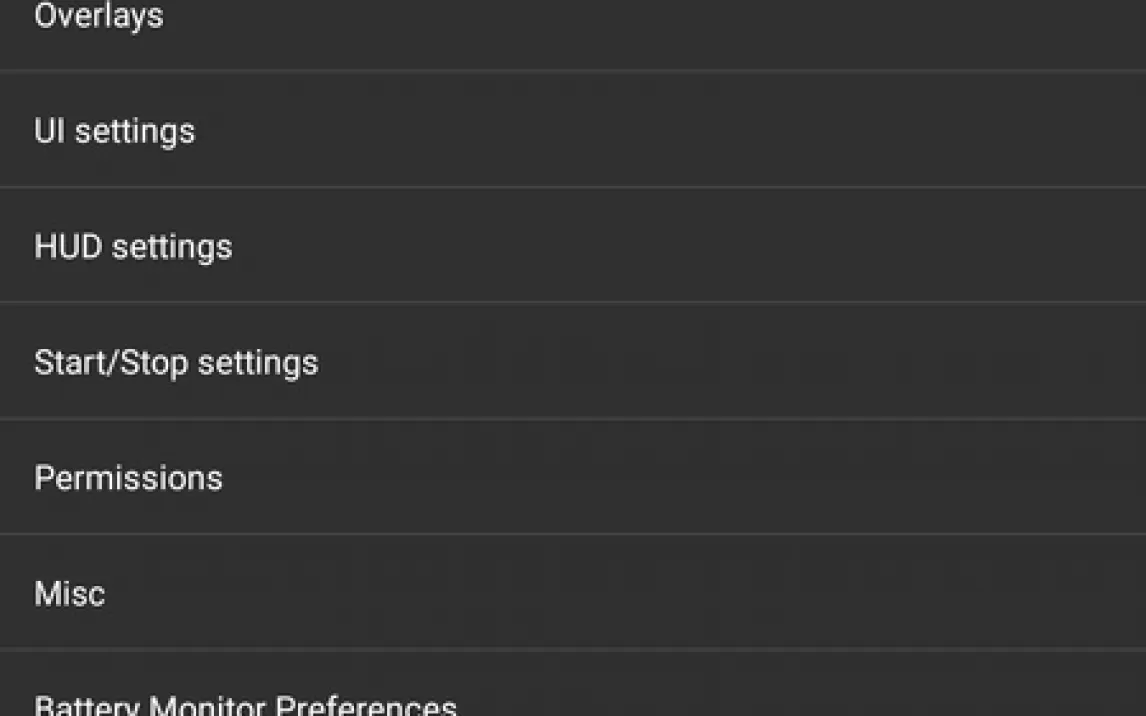Open the Overlays settings entry
Screen dimensions: 1146x716
tap(572, 20)
